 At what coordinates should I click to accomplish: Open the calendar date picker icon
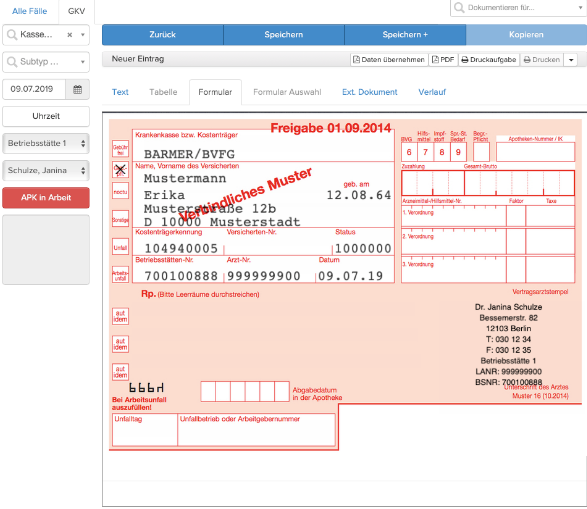pyautogui.click(x=77, y=89)
